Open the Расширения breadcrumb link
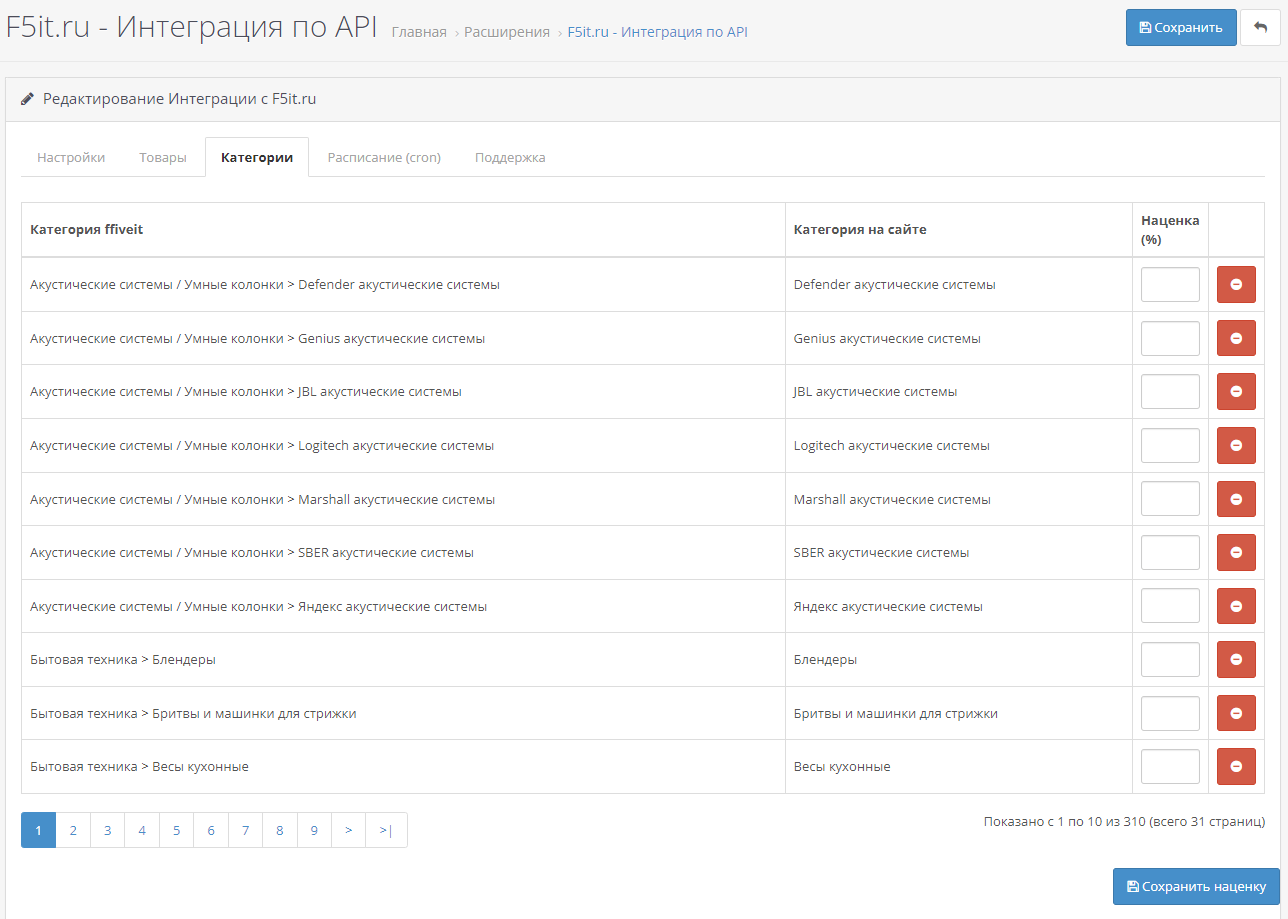 pos(507,32)
